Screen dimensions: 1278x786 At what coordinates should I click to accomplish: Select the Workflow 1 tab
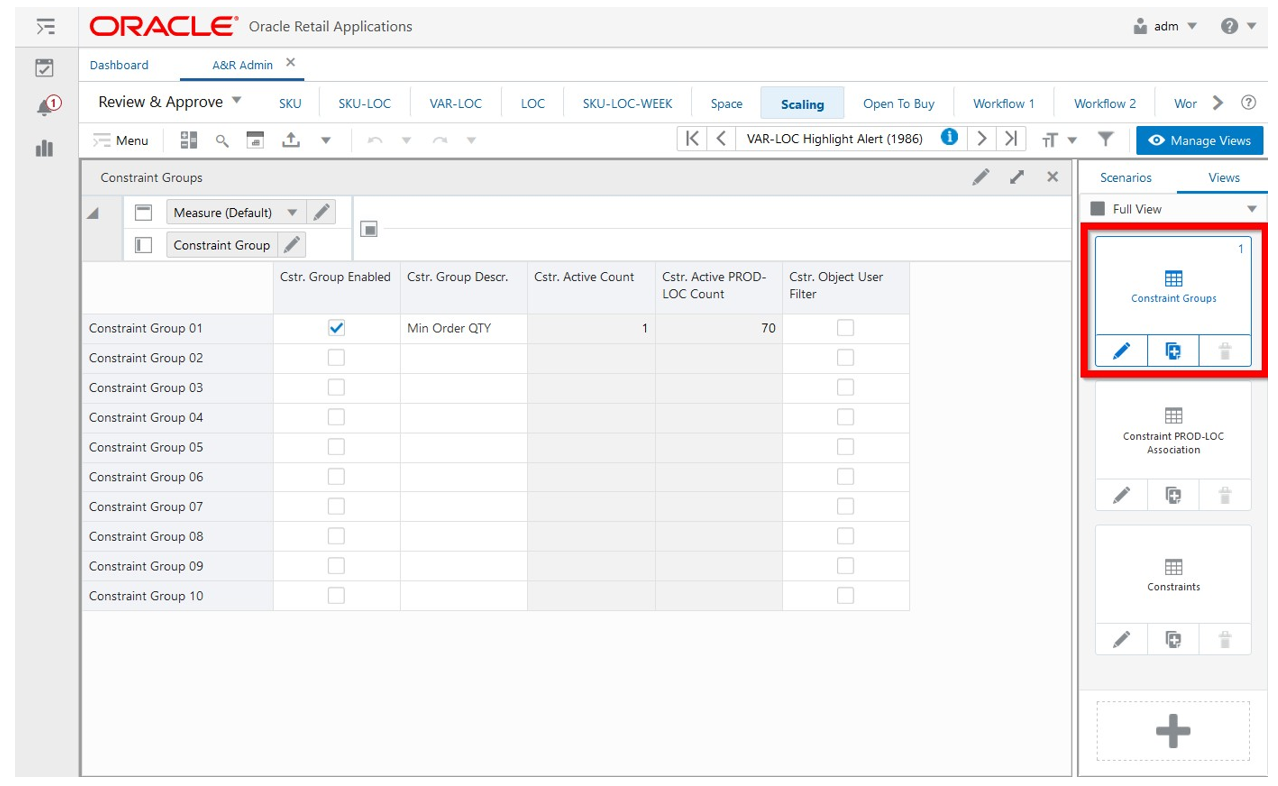pyautogui.click(x=1004, y=103)
